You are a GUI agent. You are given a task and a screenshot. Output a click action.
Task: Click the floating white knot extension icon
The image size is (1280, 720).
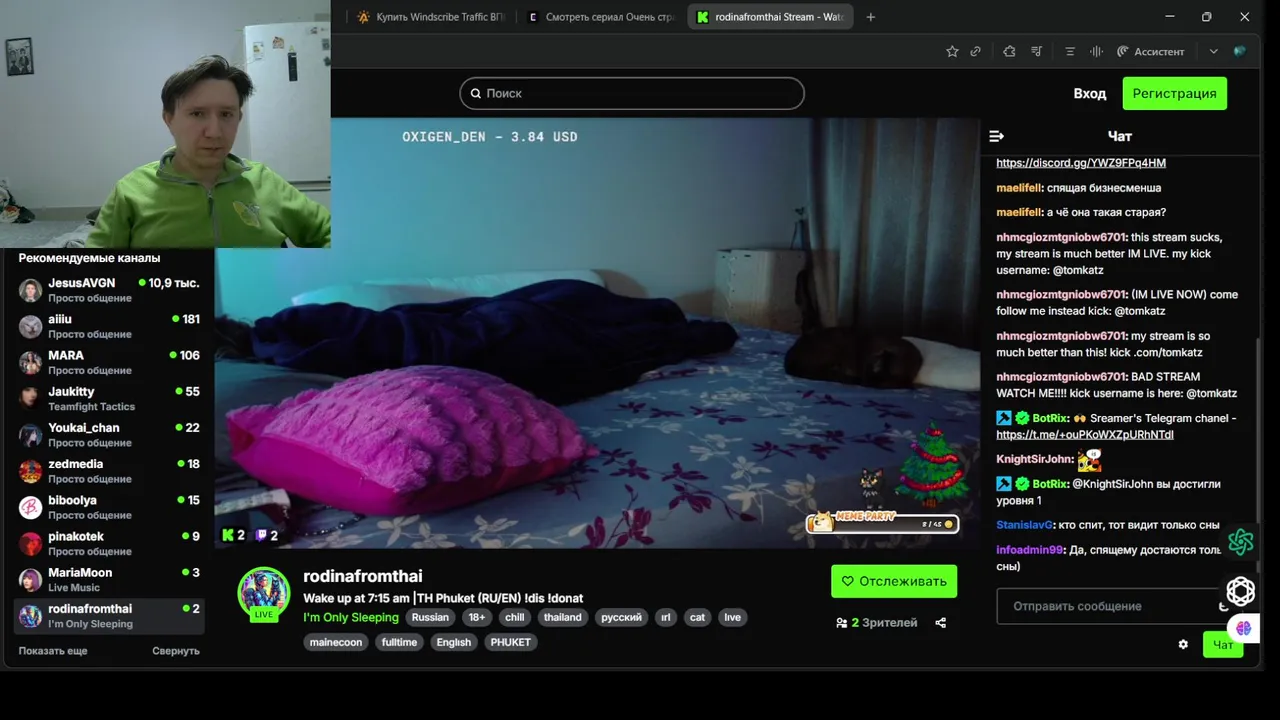pos(1241,591)
